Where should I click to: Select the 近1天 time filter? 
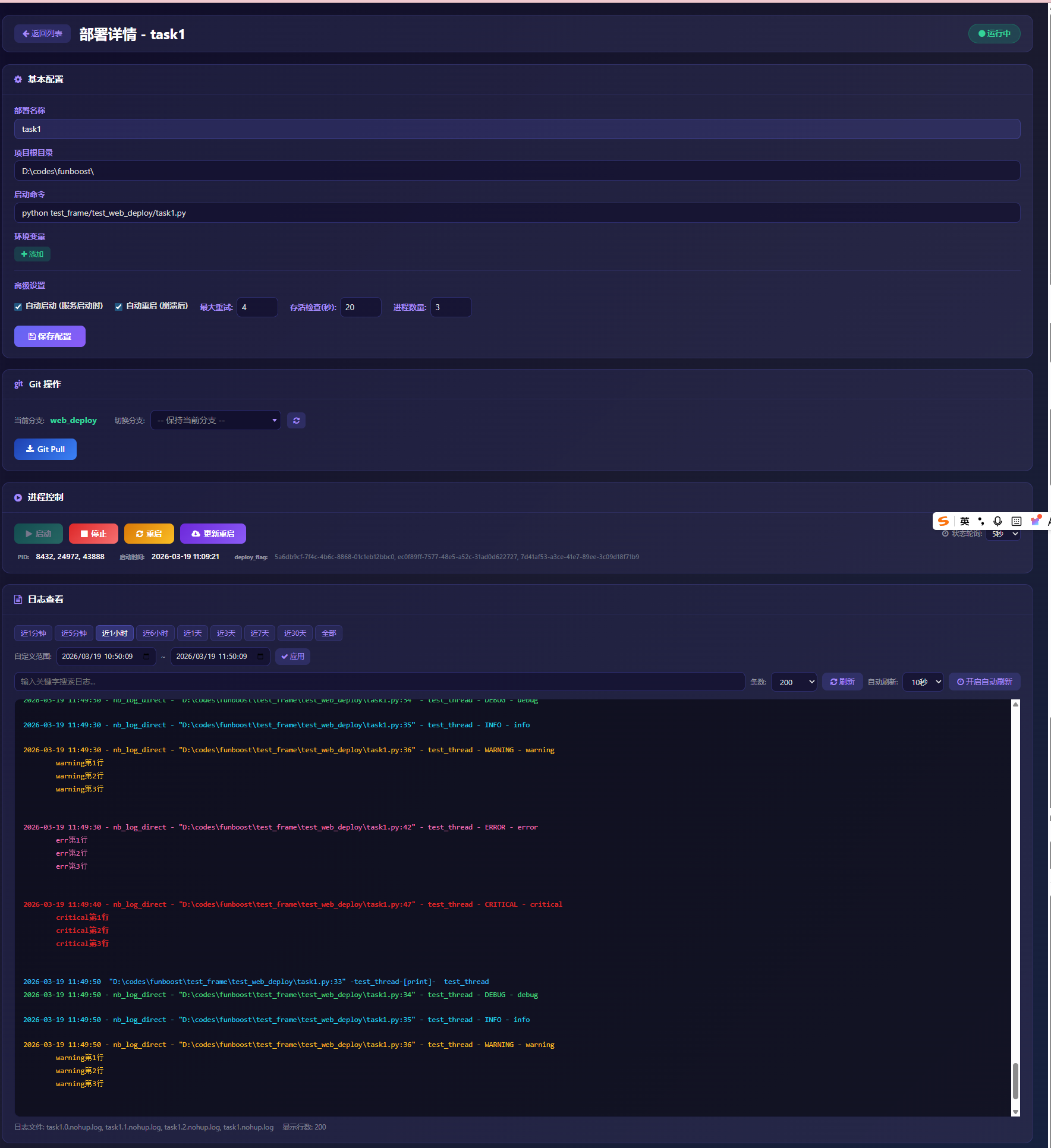(x=193, y=633)
